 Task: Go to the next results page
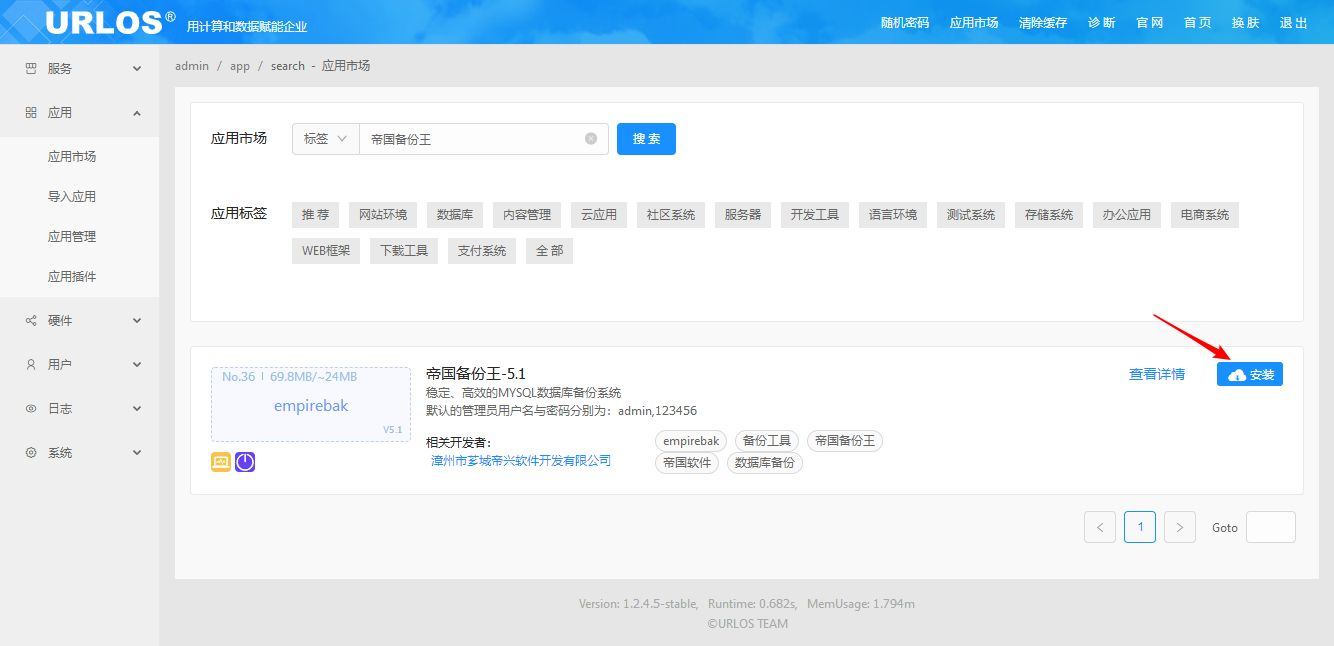(1180, 527)
